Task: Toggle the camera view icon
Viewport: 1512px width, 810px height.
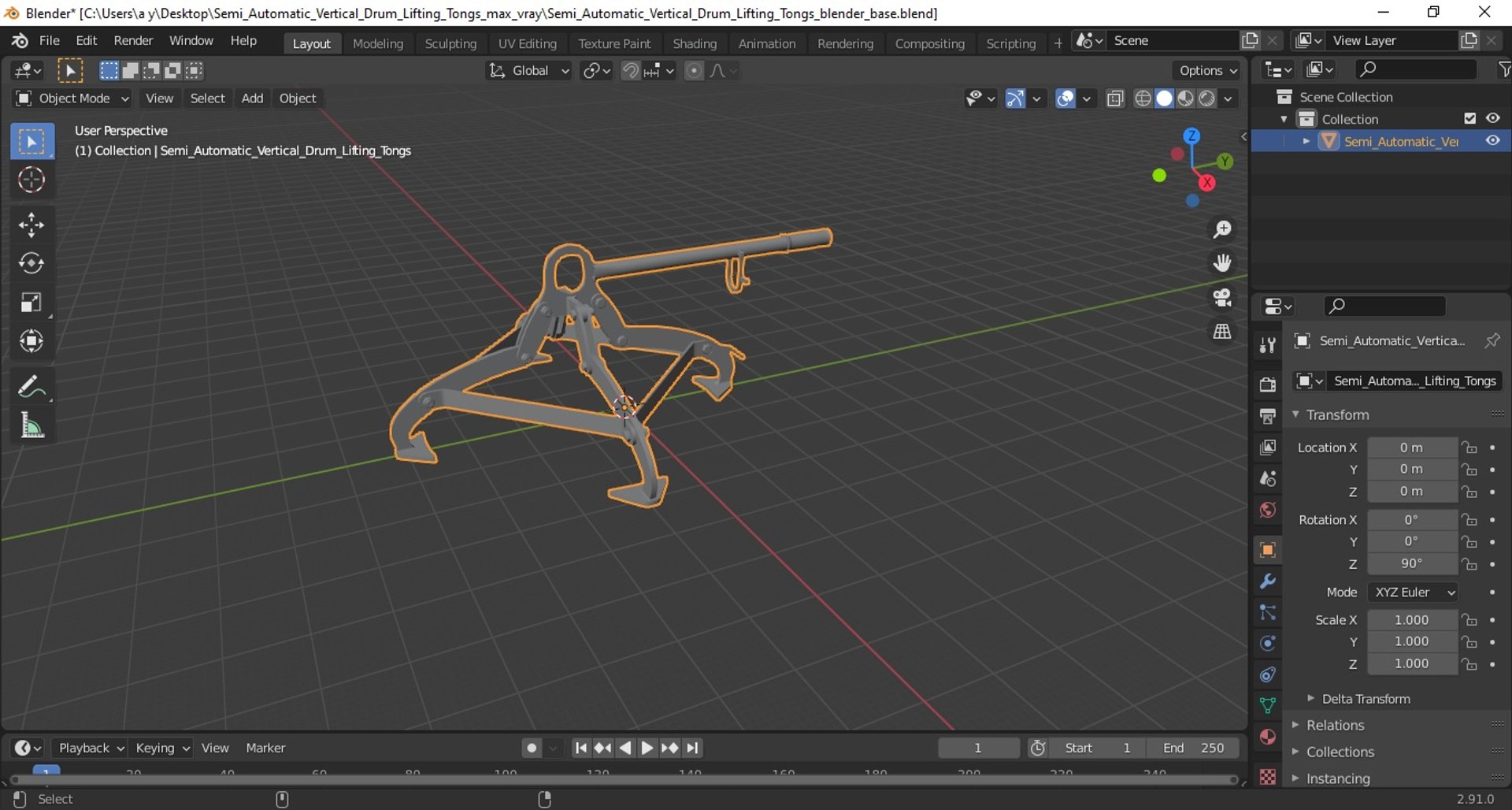Action: point(1222,298)
